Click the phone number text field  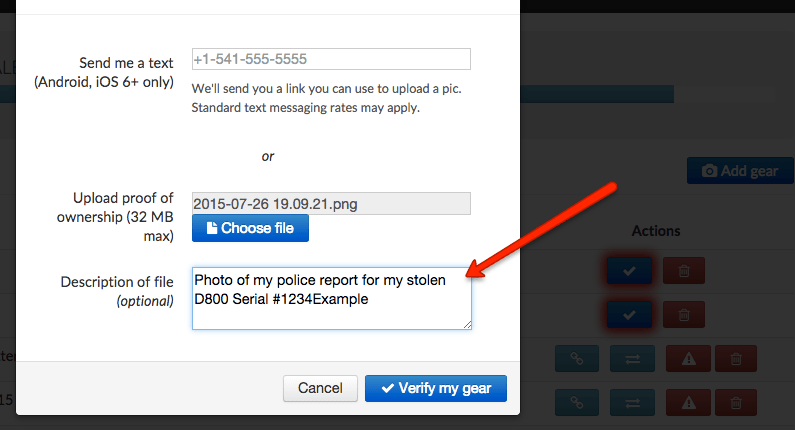[x=331, y=59]
